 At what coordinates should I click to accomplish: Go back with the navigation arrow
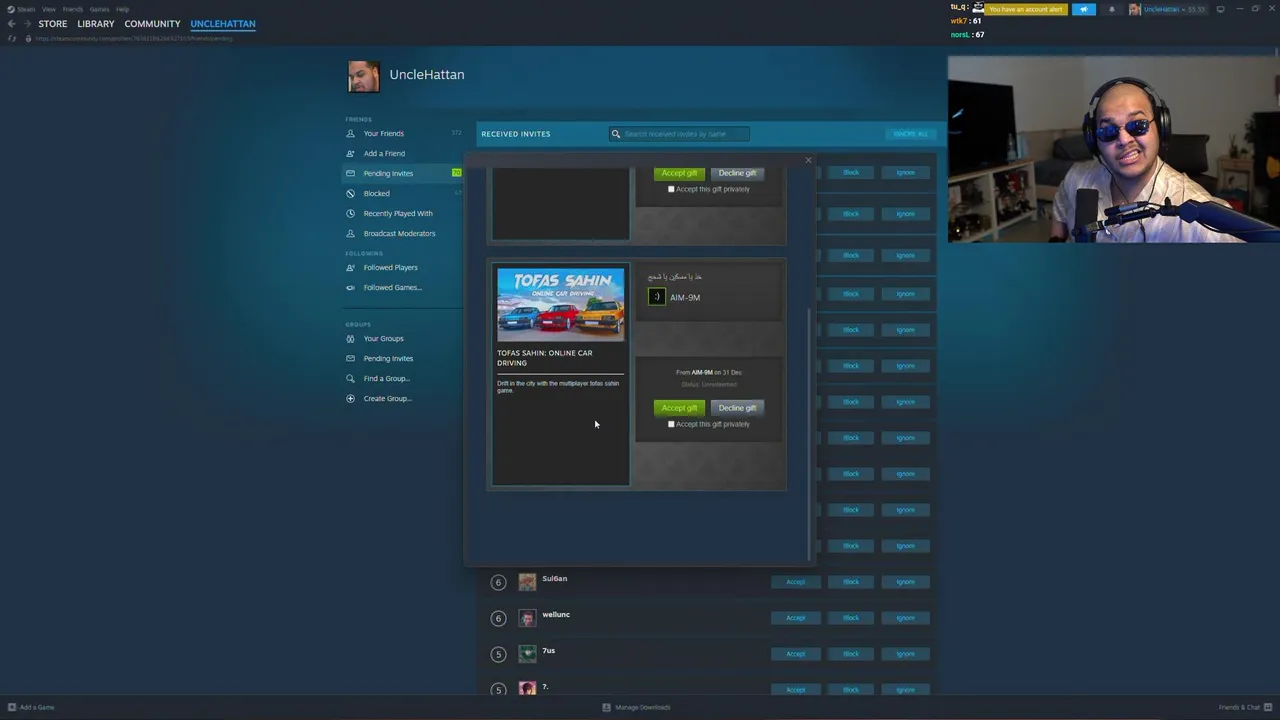[x=11, y=23]
